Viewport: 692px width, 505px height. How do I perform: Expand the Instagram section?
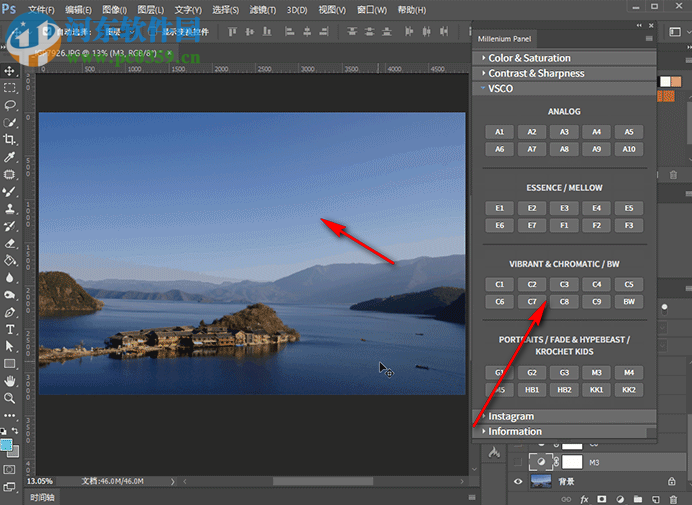point(511,416)
